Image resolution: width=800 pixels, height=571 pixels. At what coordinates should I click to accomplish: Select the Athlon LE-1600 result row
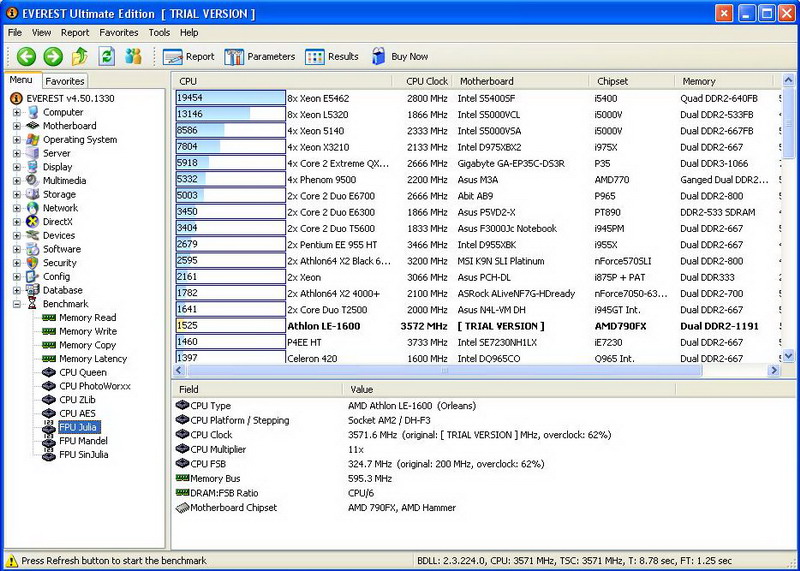click(478, 326)
